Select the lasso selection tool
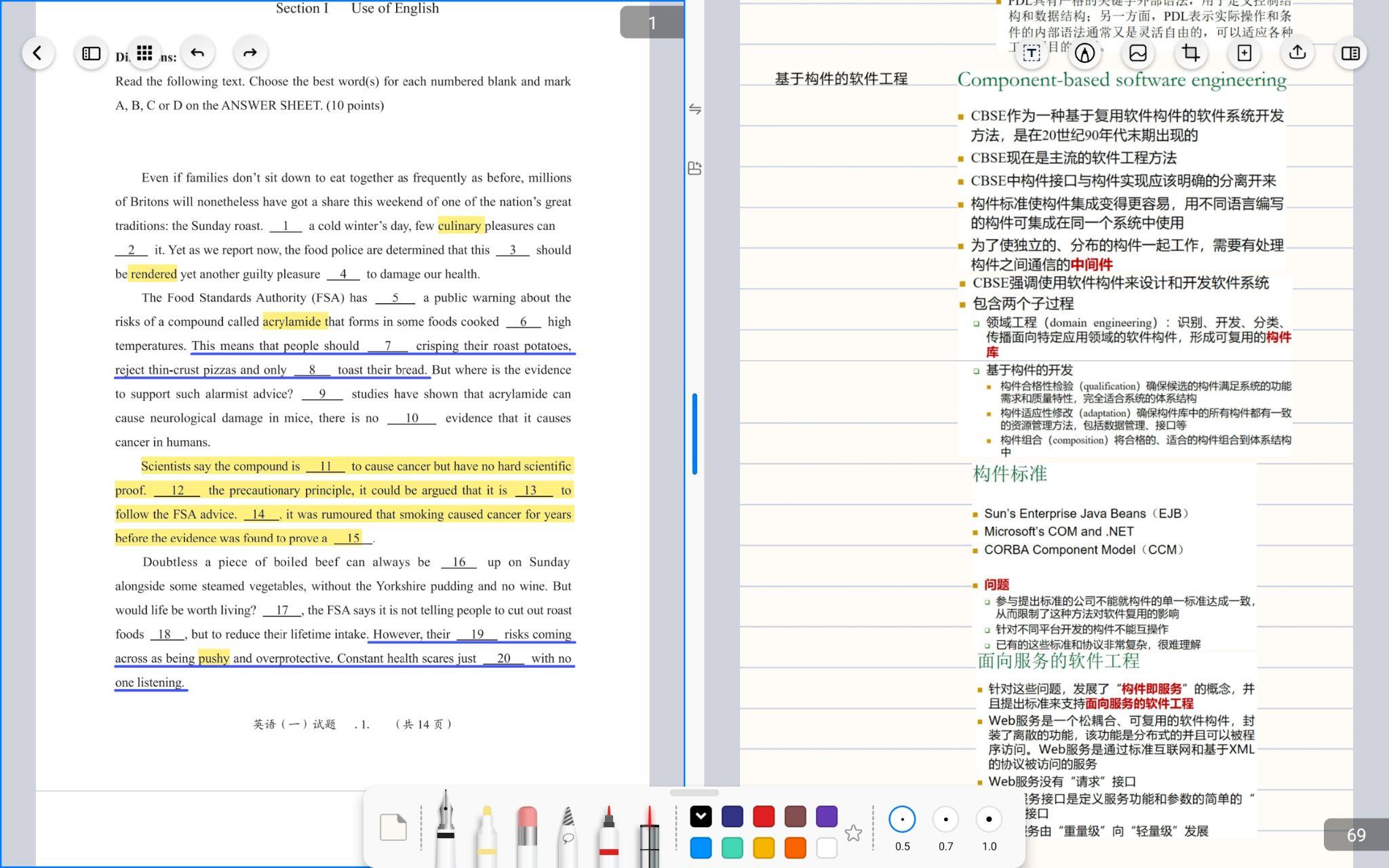The image size is (1389, 868). point(568,831)
